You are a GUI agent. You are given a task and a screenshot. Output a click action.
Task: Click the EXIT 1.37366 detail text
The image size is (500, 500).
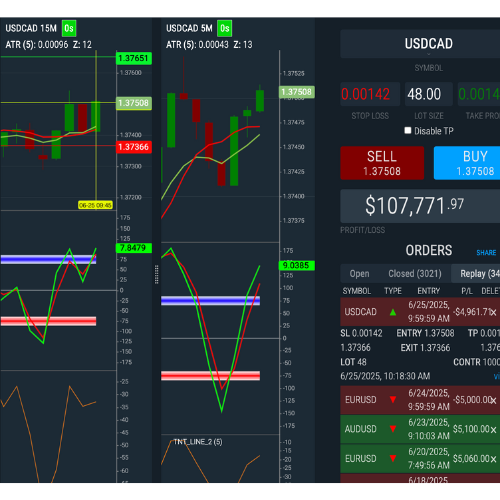[425, 348]
